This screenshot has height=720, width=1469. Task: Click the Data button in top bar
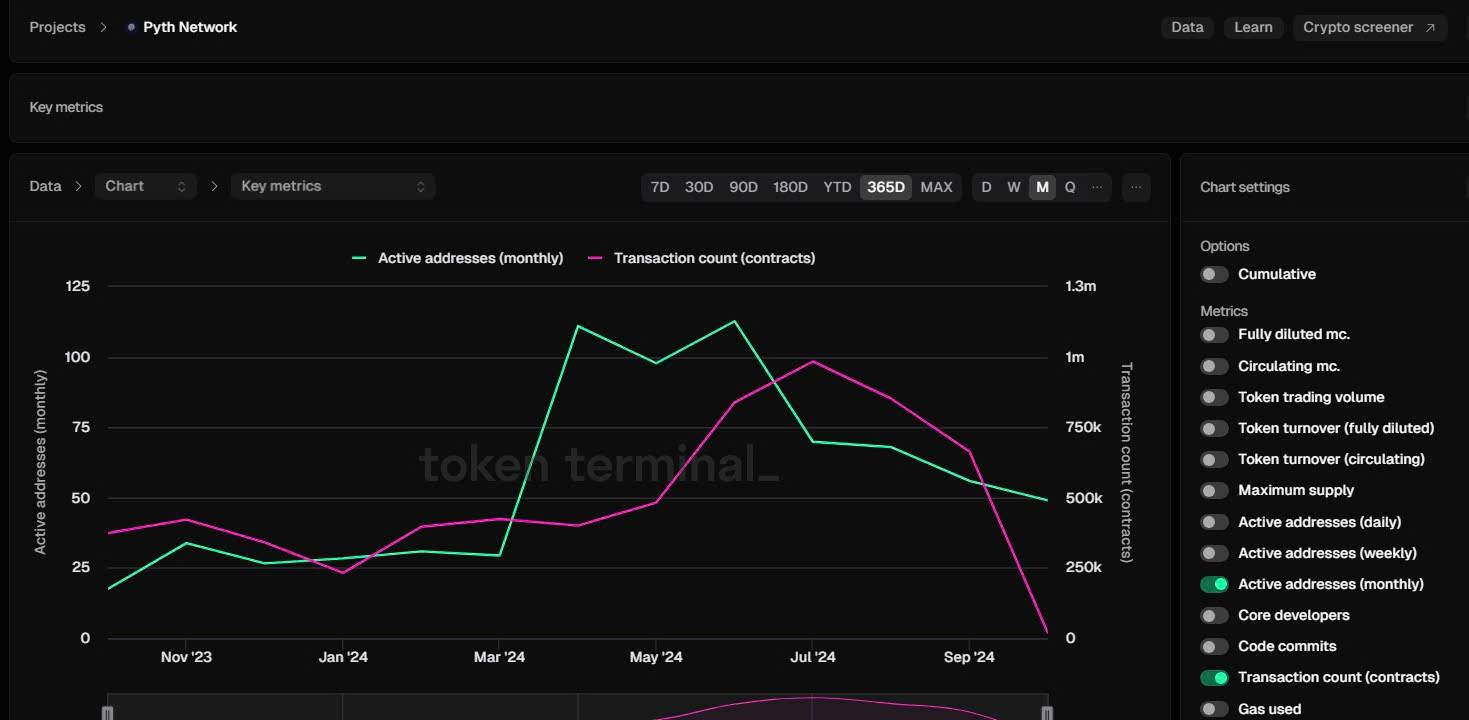pyautogui.click(x=1187, y=28)
